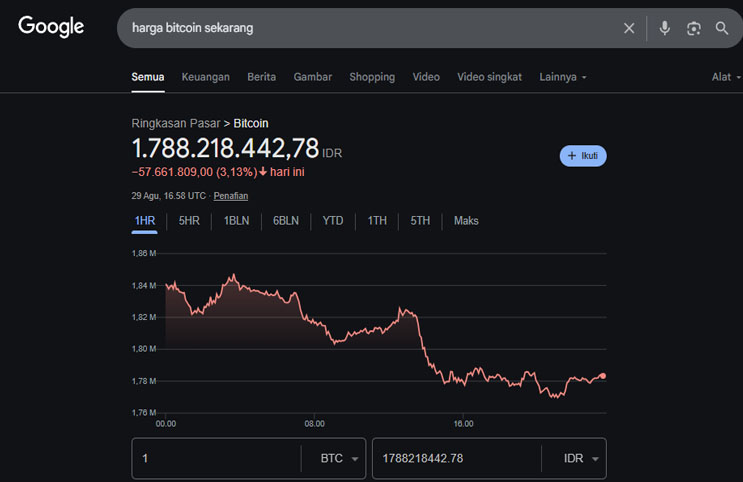Viewport: 743px width, 482px height.
Task: Select the 6BLN chart range
Action: pos(286,221)
